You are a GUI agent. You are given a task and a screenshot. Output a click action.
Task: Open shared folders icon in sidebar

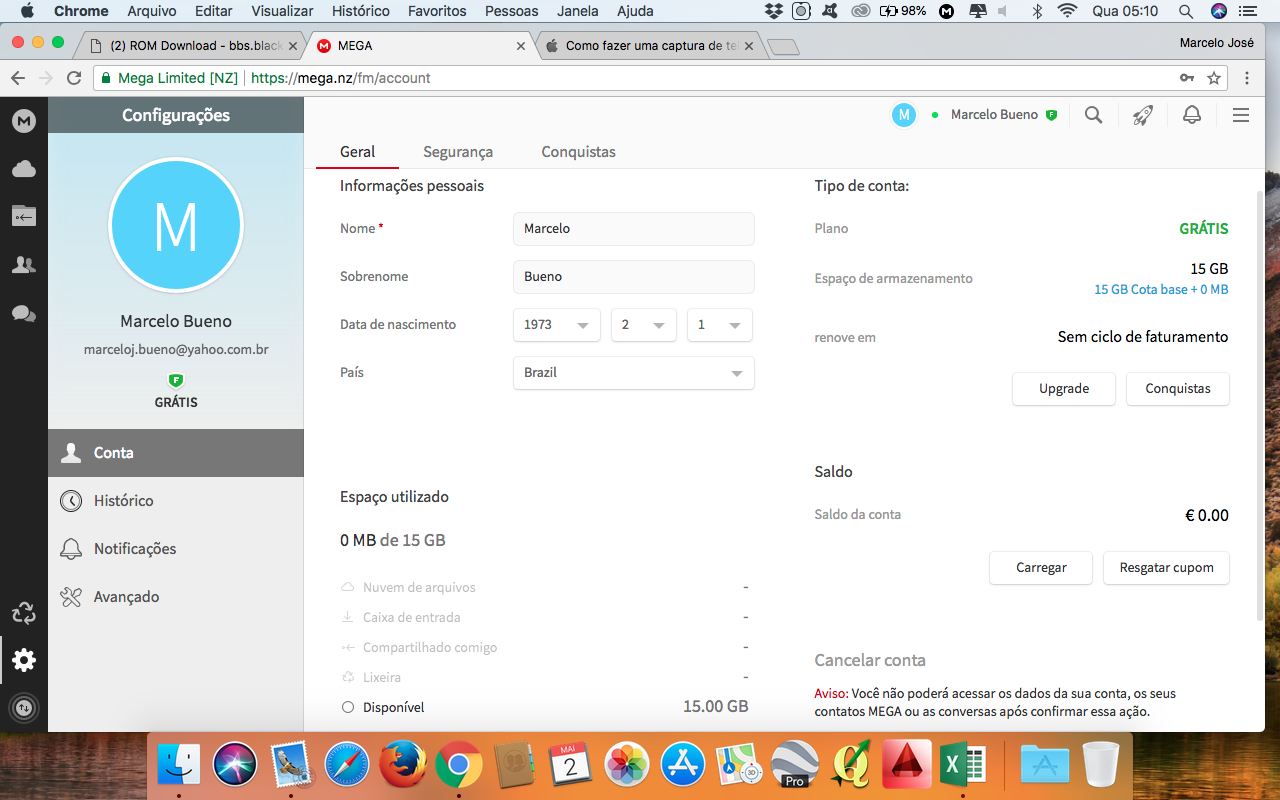[24, 216]
